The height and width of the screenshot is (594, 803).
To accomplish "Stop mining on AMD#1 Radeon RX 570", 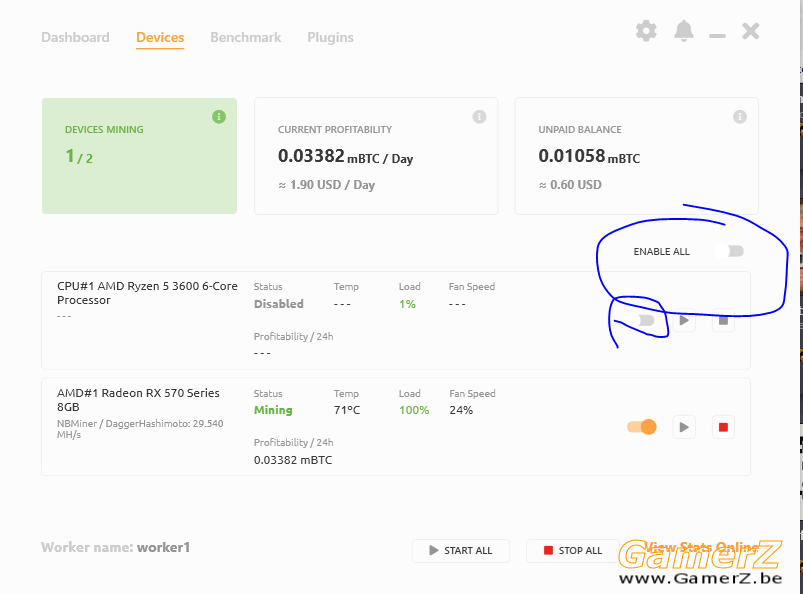I will [x=723, y=427].
